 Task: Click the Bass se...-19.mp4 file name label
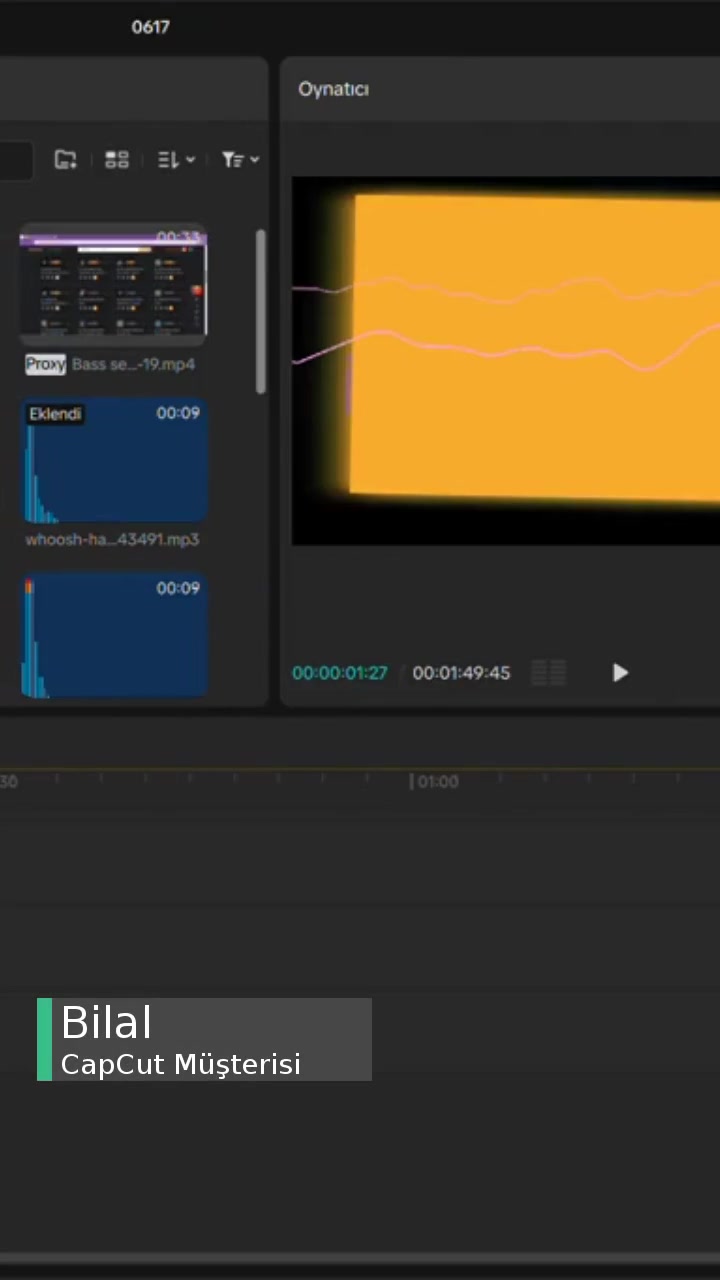tap(133, 365)
